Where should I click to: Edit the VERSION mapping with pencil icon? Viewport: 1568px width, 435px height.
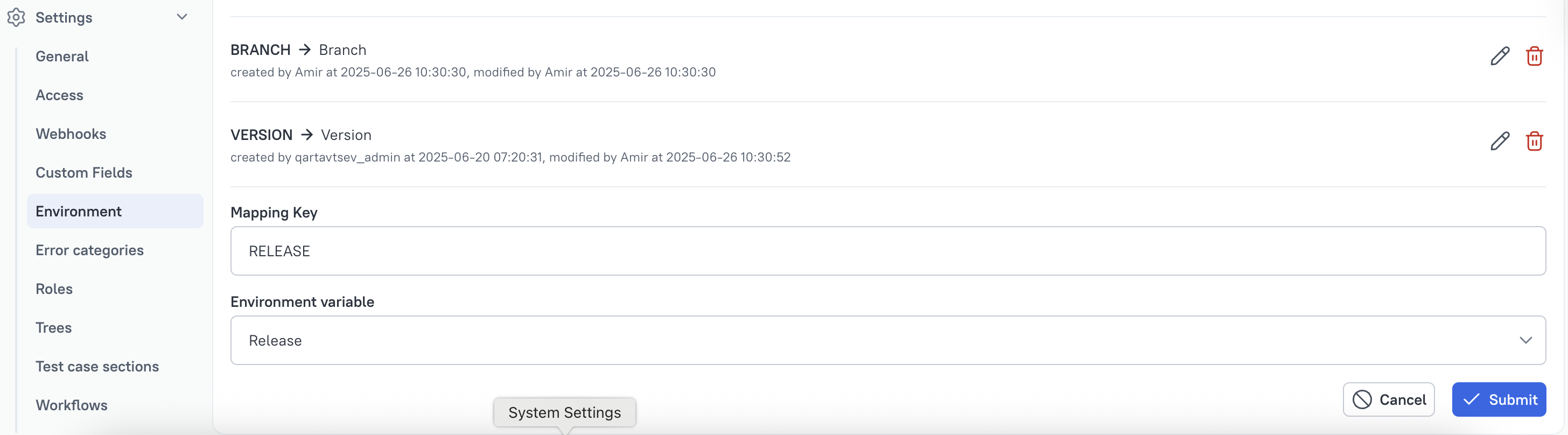[1501, 141]
